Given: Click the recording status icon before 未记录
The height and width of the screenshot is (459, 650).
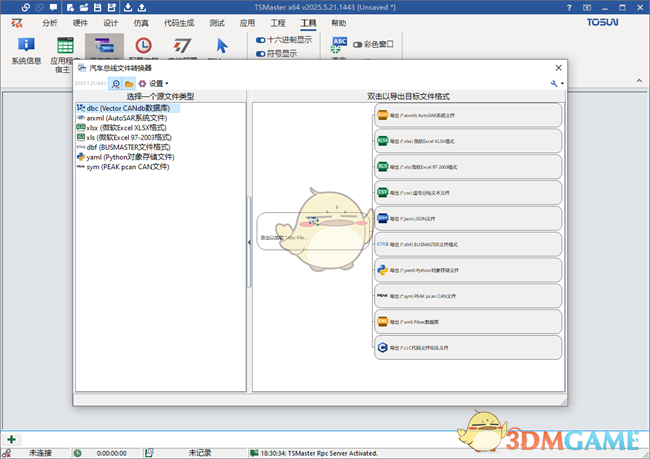Looking at the screenshot, I should 149,453.
